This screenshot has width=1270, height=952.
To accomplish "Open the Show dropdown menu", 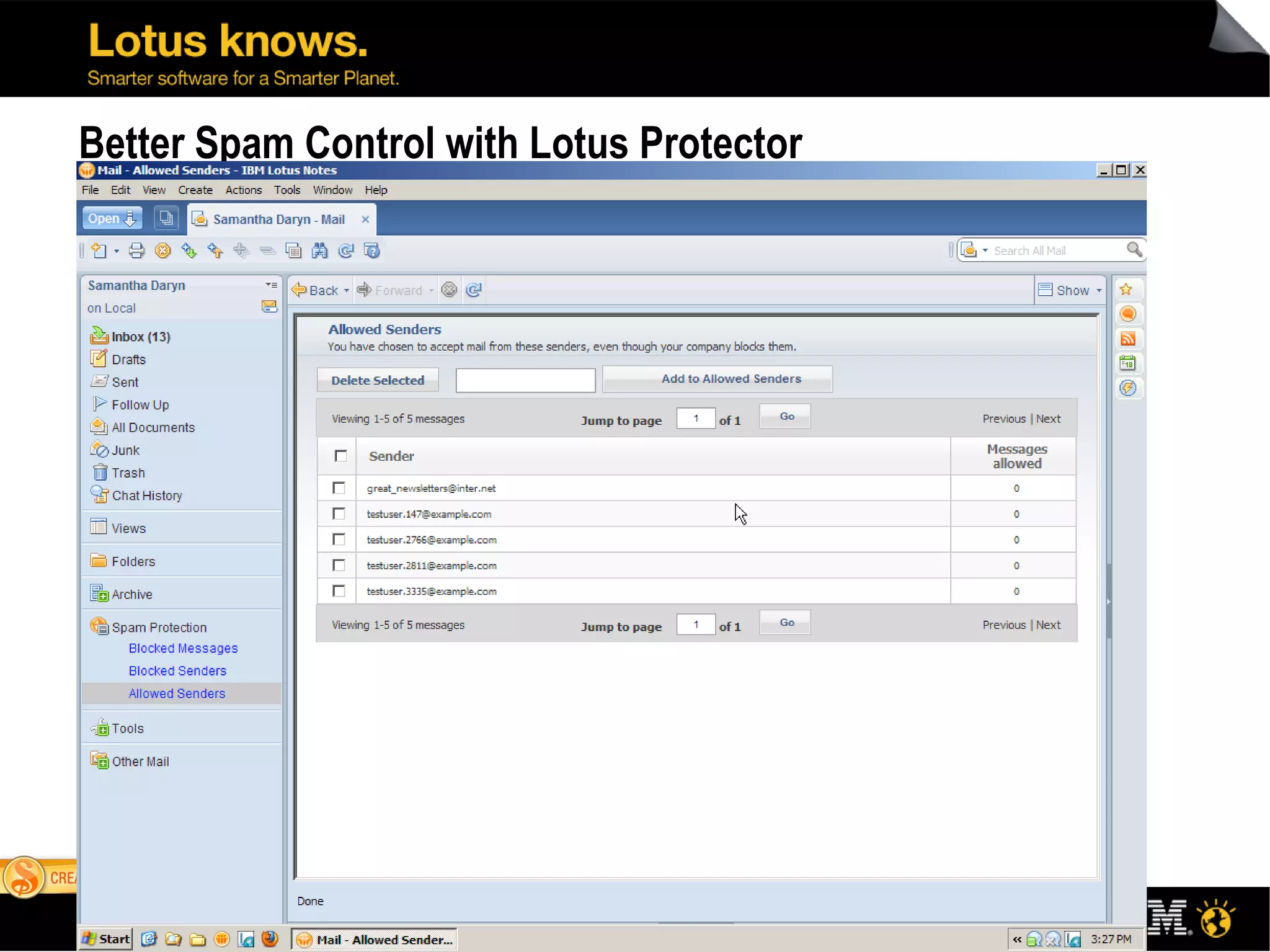I will pyautogui.click(x=1071, y=290).
